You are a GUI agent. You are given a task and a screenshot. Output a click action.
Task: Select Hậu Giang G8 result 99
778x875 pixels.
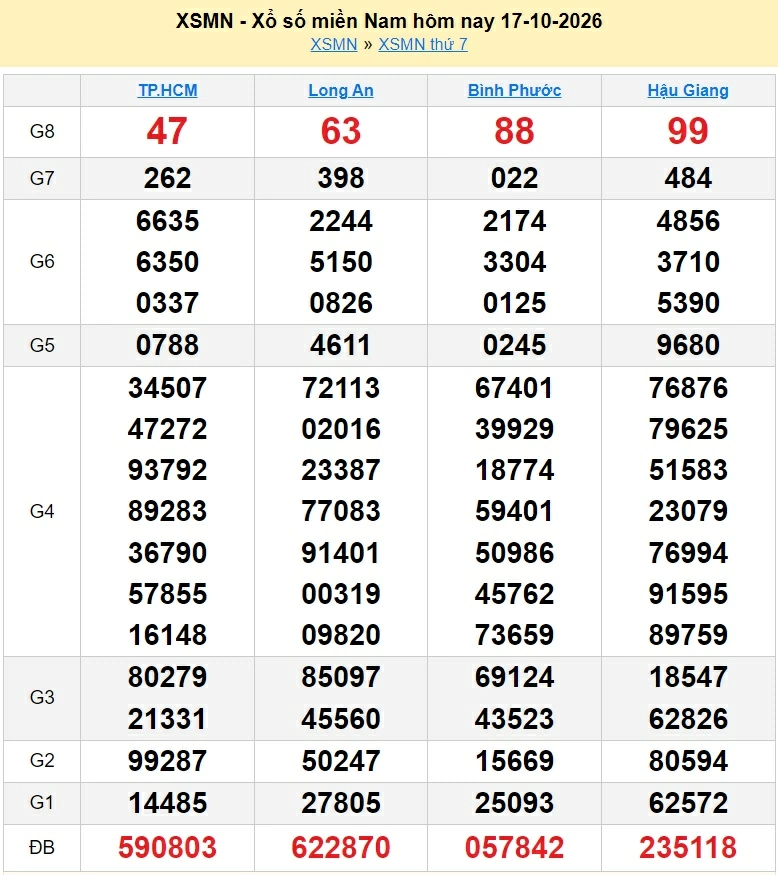(688, 131)
